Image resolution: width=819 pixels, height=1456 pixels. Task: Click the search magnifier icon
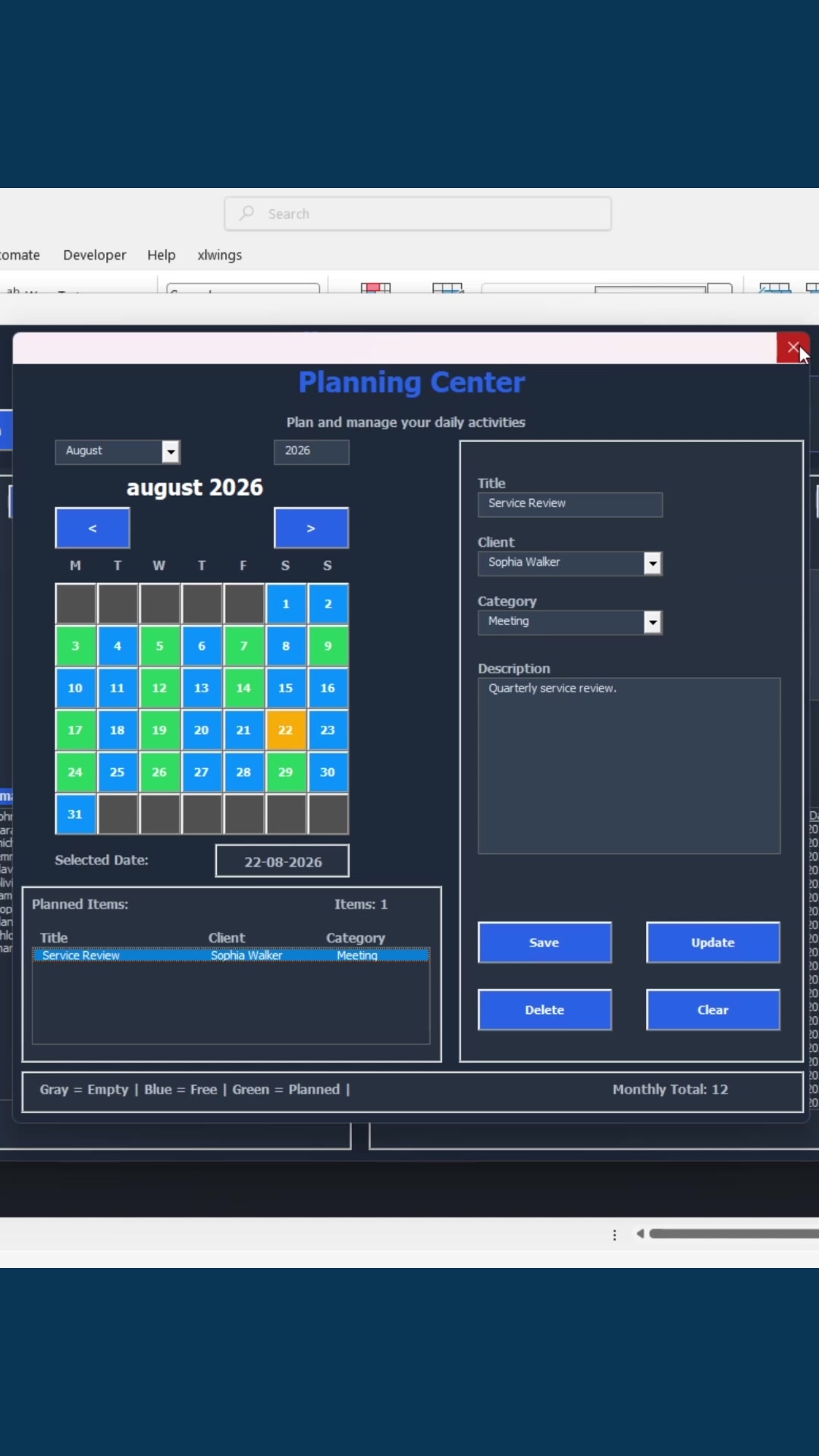tap(246, 213)
